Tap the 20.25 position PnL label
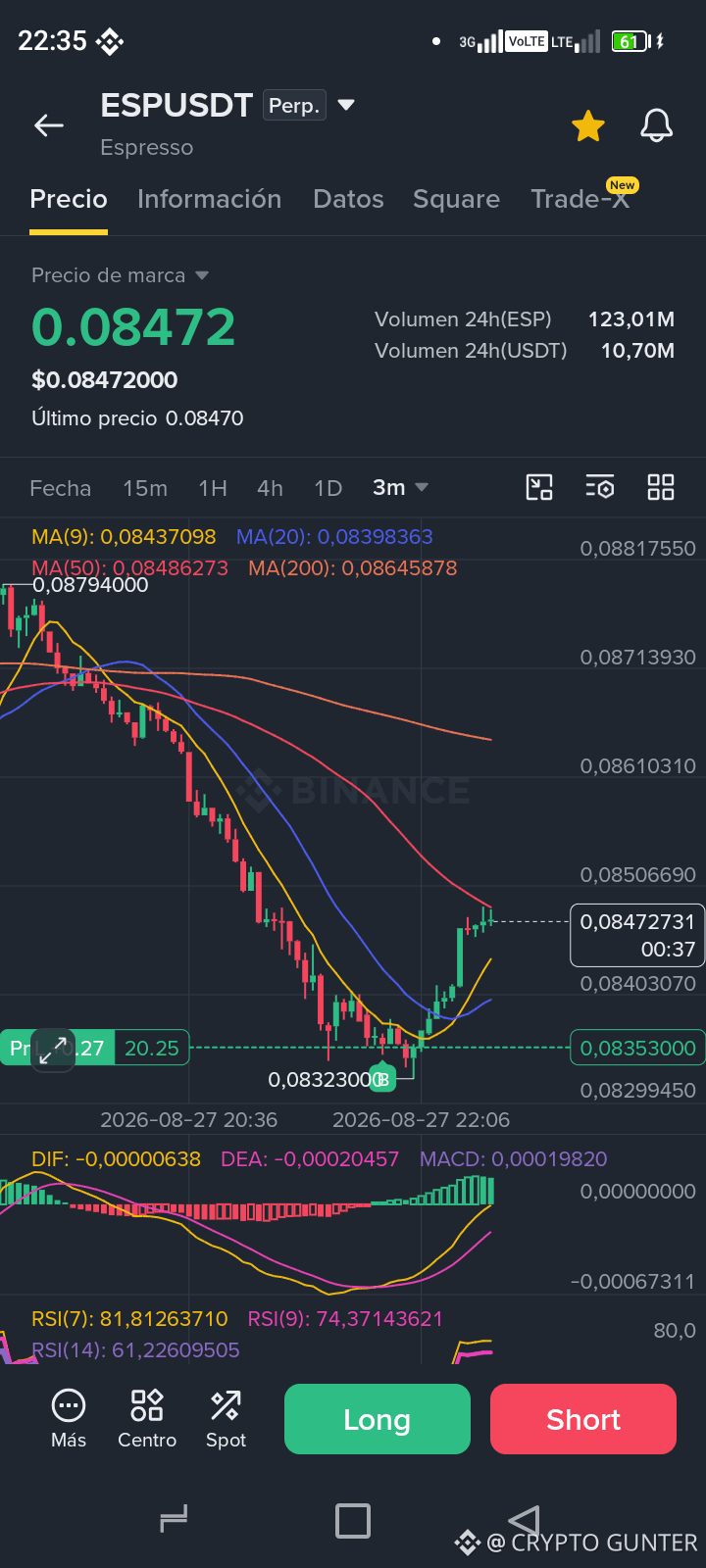This screenshot has height=1568, width=706. pos(152,1049)
